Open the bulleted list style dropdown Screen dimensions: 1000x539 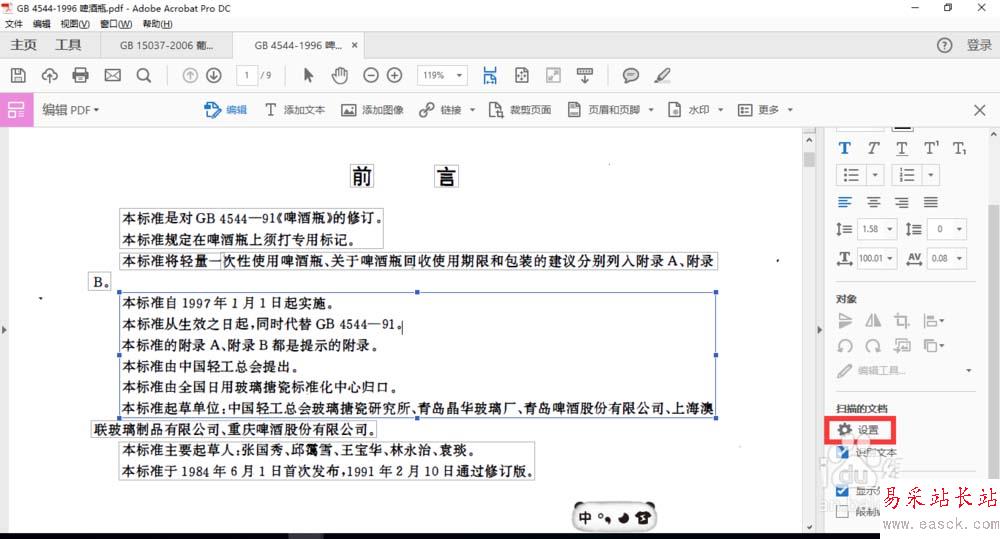click(x=875, y=175)
